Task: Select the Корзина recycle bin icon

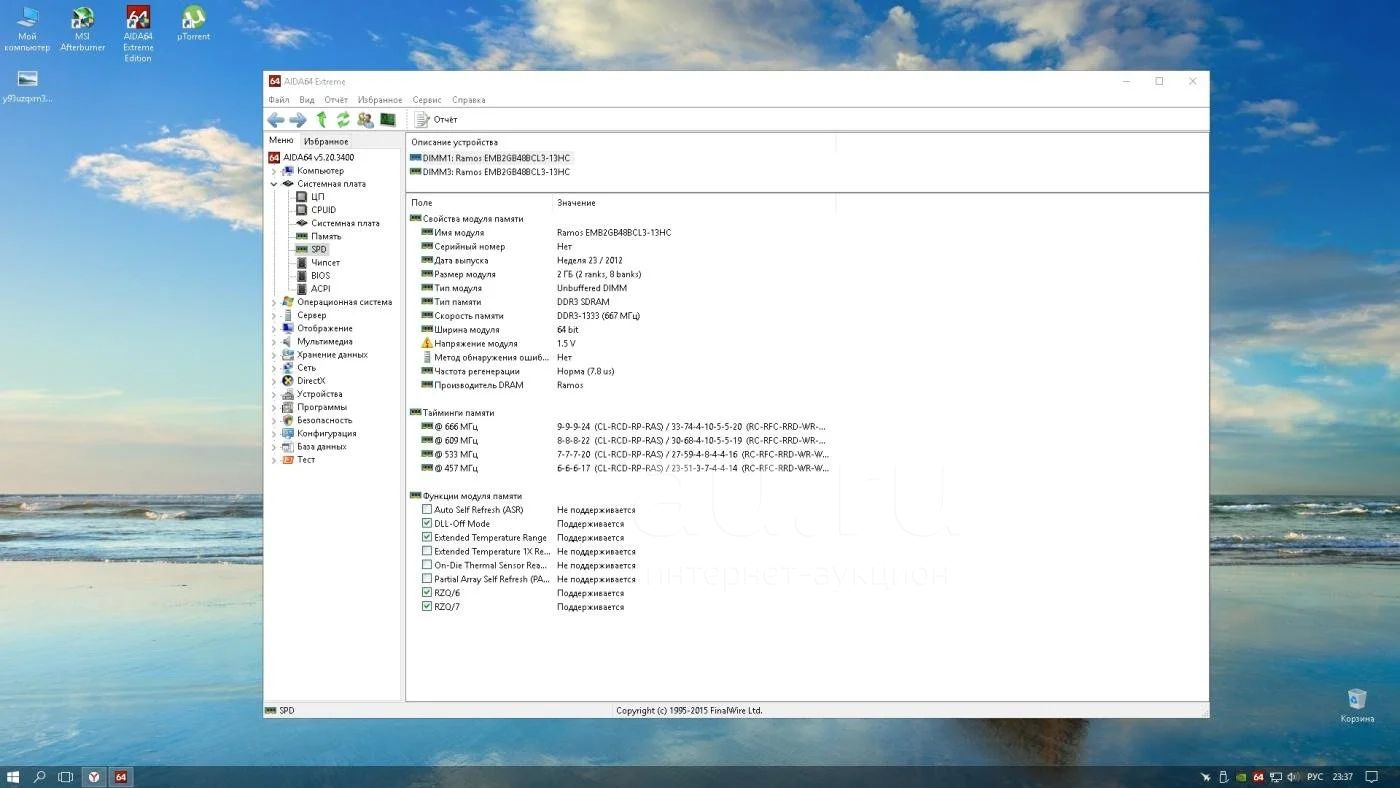Action: [1356, 706]
